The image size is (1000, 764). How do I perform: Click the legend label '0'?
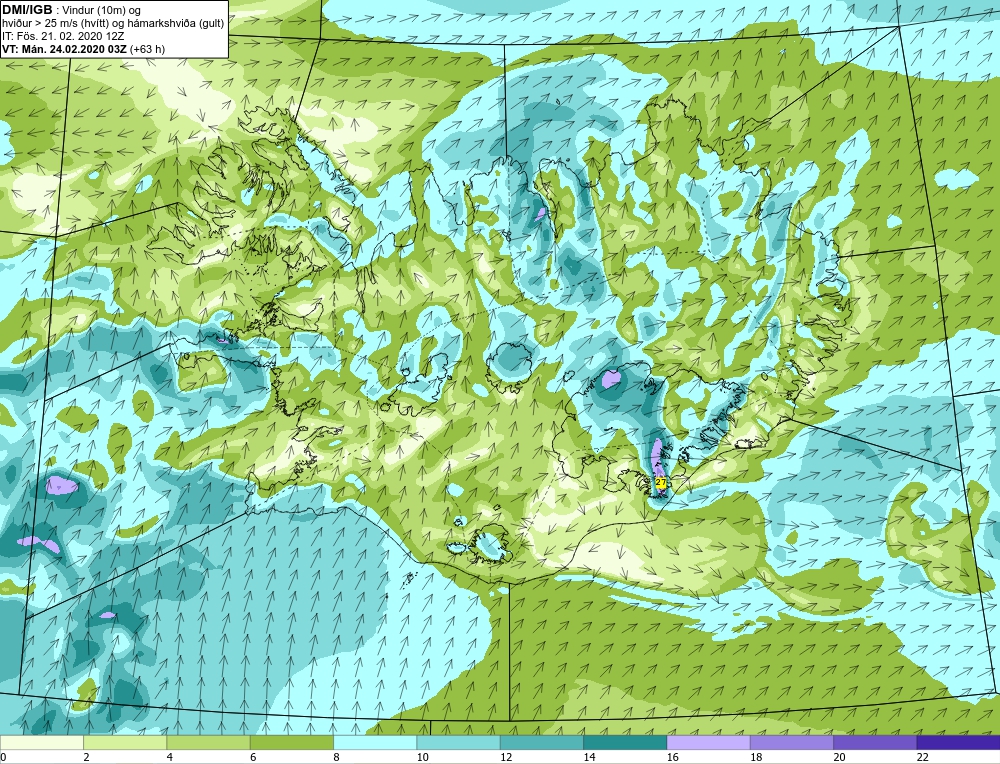coord(3,757)
